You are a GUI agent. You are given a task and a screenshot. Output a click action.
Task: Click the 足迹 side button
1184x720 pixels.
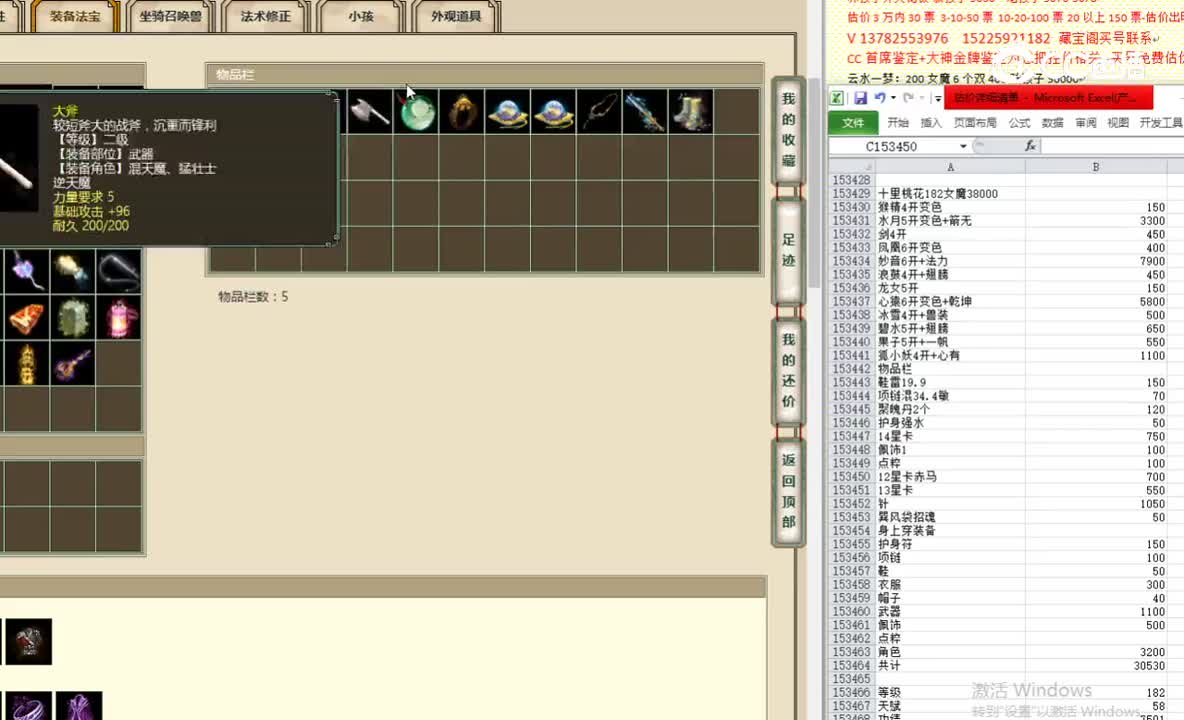point(788,251)
